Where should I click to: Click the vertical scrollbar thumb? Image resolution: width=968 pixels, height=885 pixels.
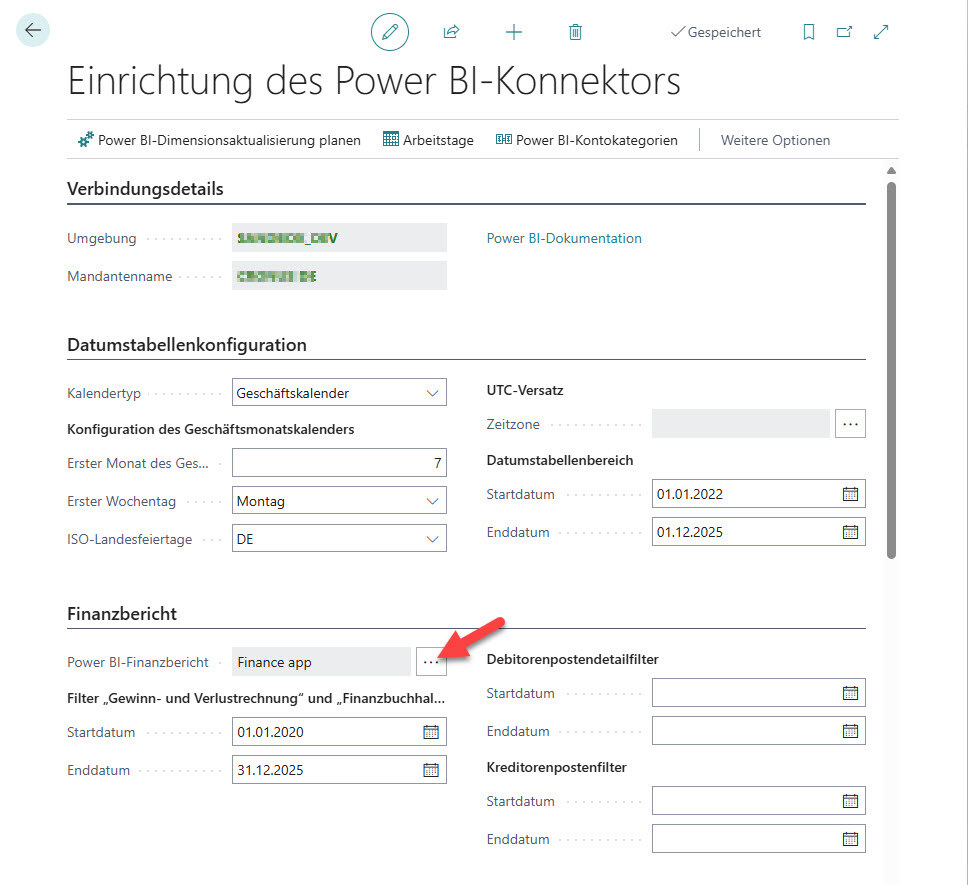(891, 370)
